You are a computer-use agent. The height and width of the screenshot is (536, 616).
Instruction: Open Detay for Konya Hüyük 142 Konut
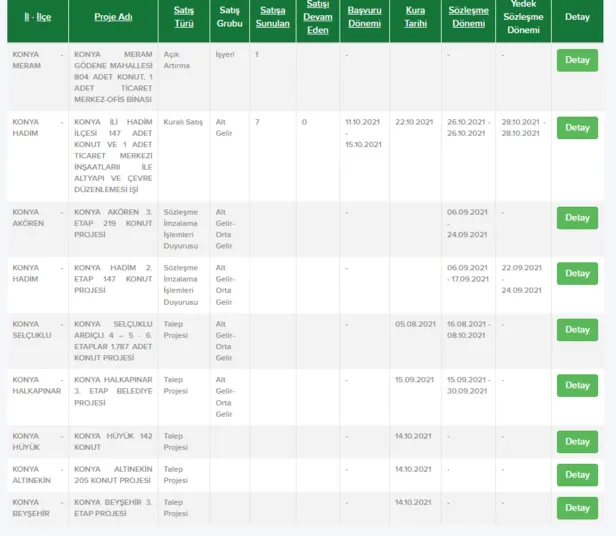coord(577,442)
